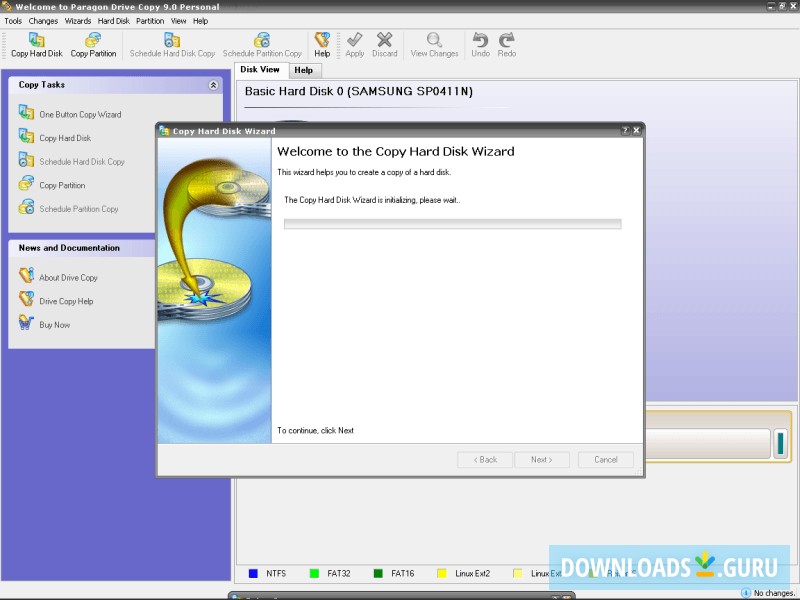Select Copy Partition in Copy Tasks panel
800x600 pixels.
(62, 185)
